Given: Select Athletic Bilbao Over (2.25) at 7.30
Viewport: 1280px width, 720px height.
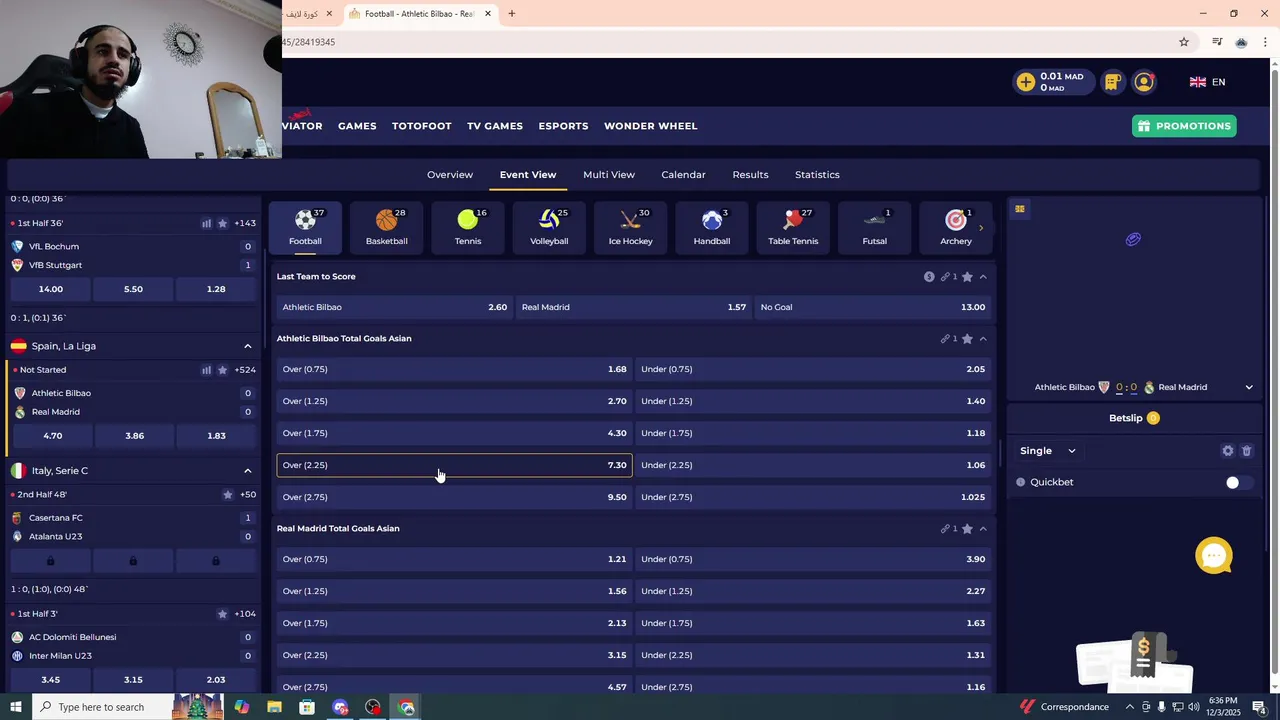Looking at the screenshot, I should [x=454, y=465].
